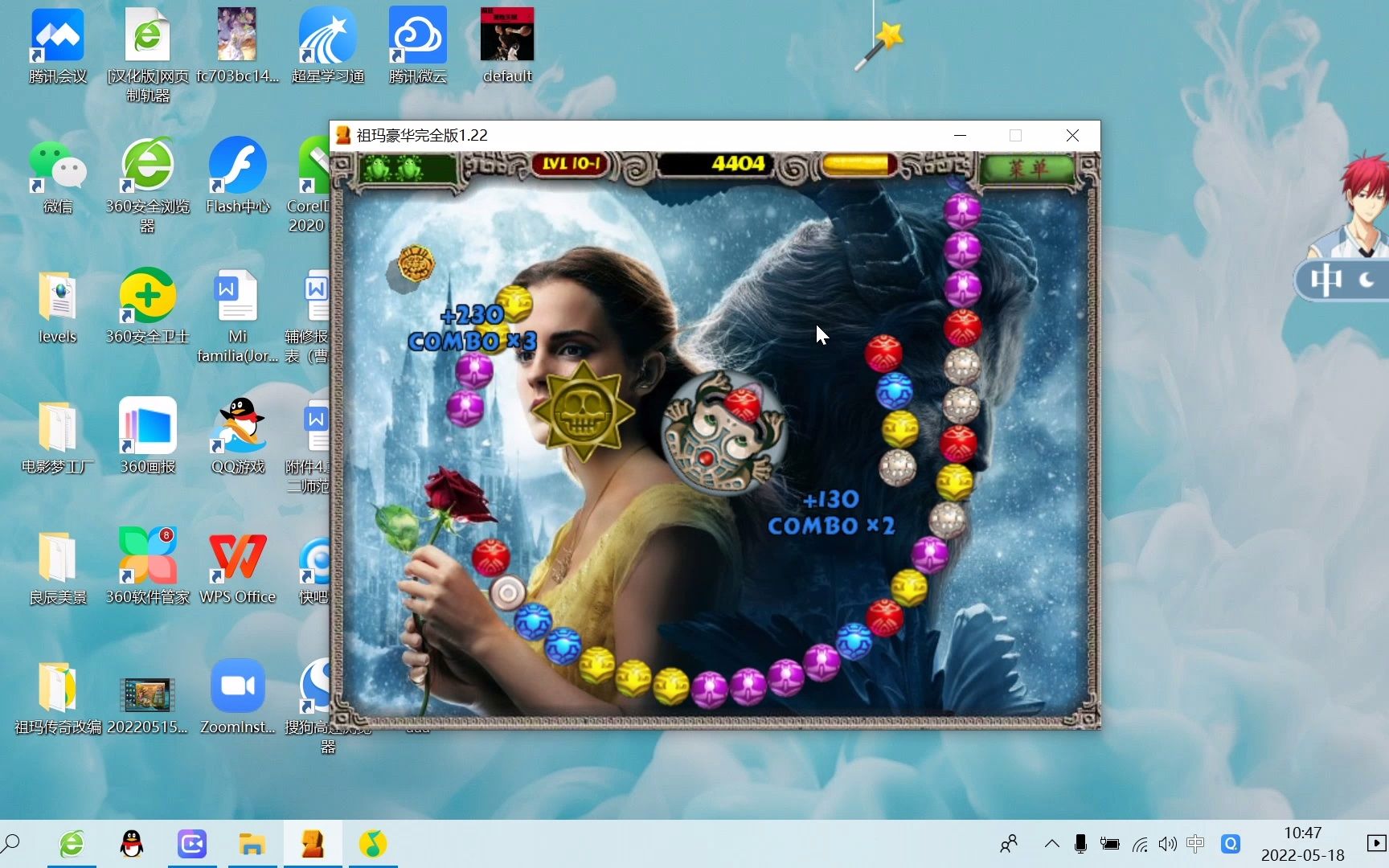Open the levels folder
Image resolution: width=1389 pixels, height=868 pixels.
pos(57,308)
